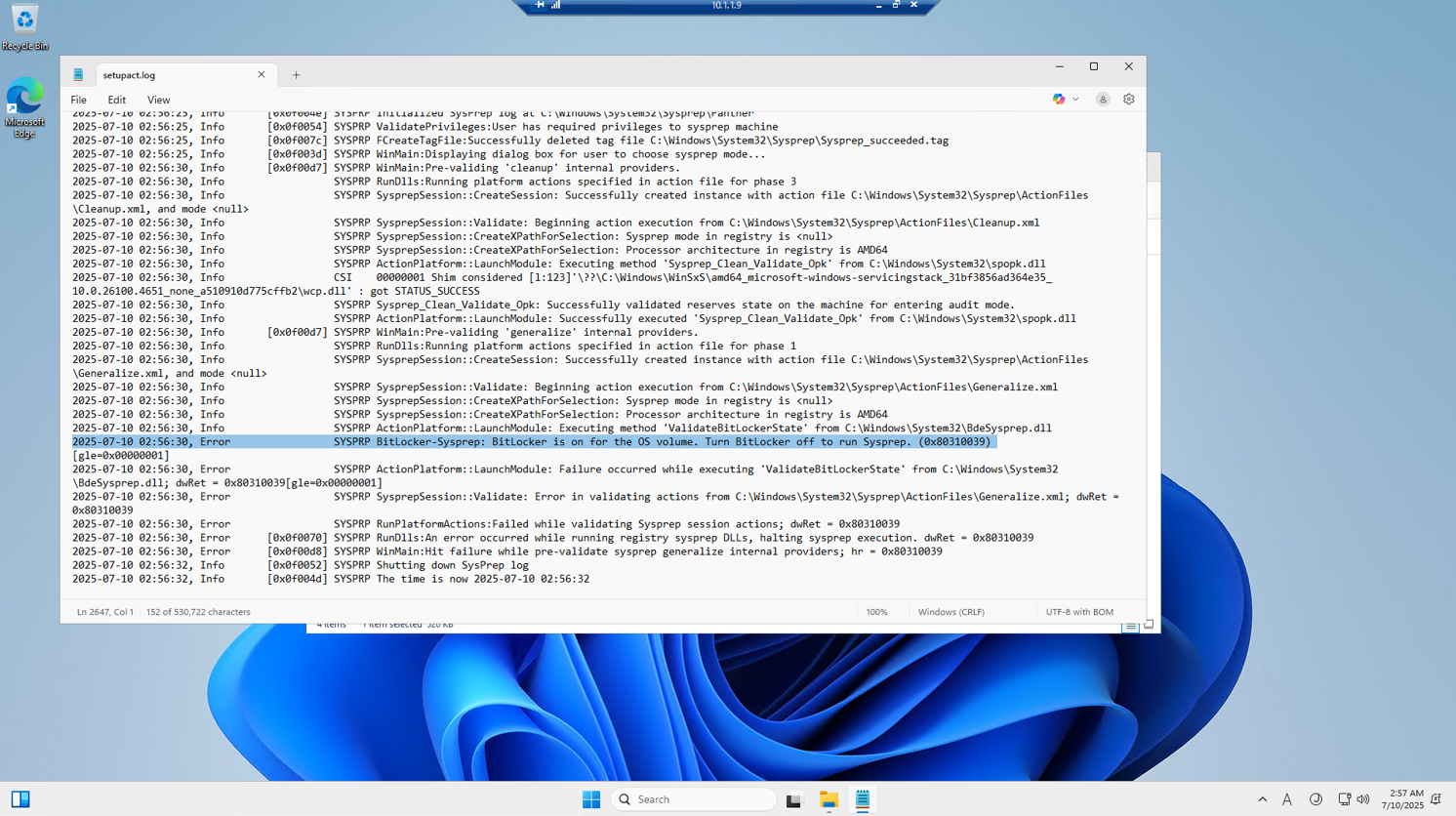The image size is (1456, 816).
Task: Open File Explorer from the taskbar
Action: (829, 799)
